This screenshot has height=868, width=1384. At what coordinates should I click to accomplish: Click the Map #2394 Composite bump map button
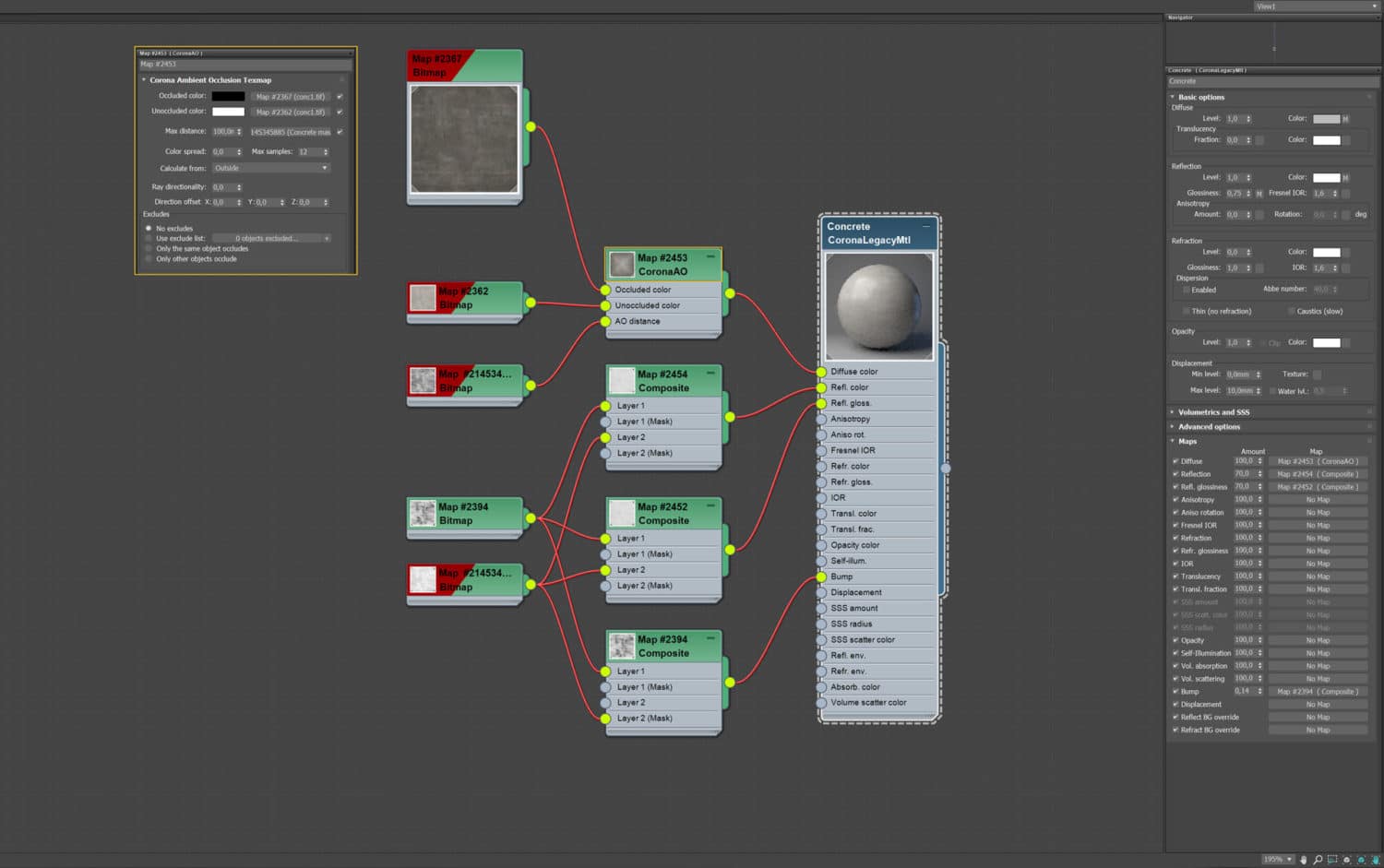pyautogui.click(x=1318, y=692)
